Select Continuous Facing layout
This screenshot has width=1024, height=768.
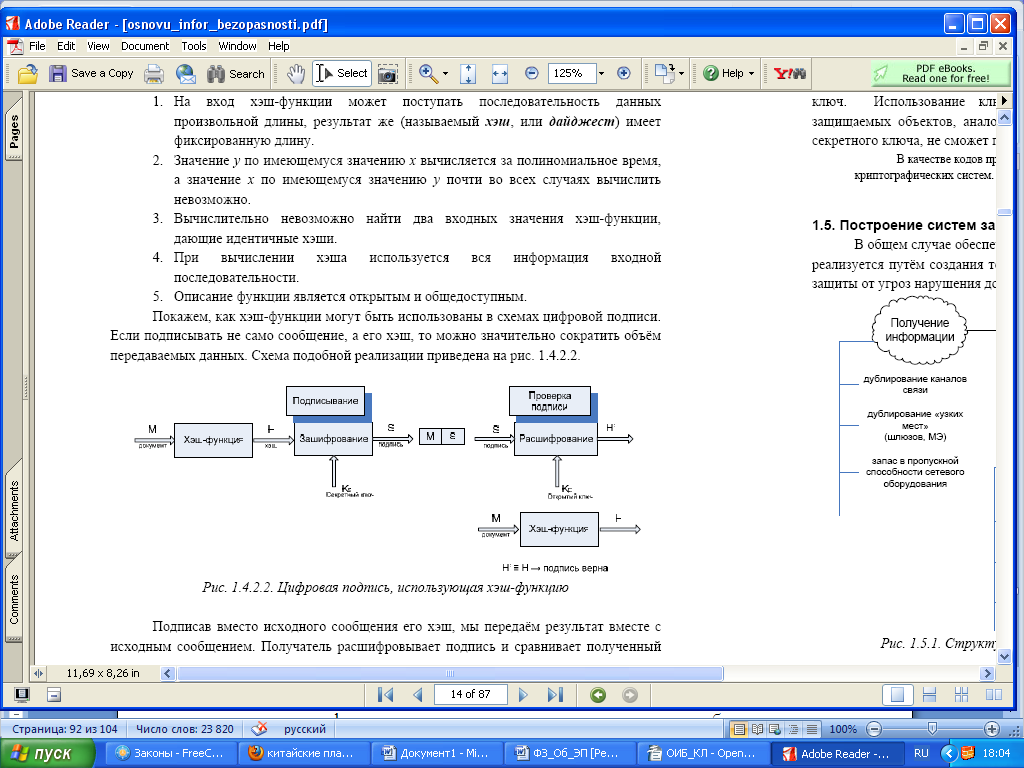tap(961, 694)
